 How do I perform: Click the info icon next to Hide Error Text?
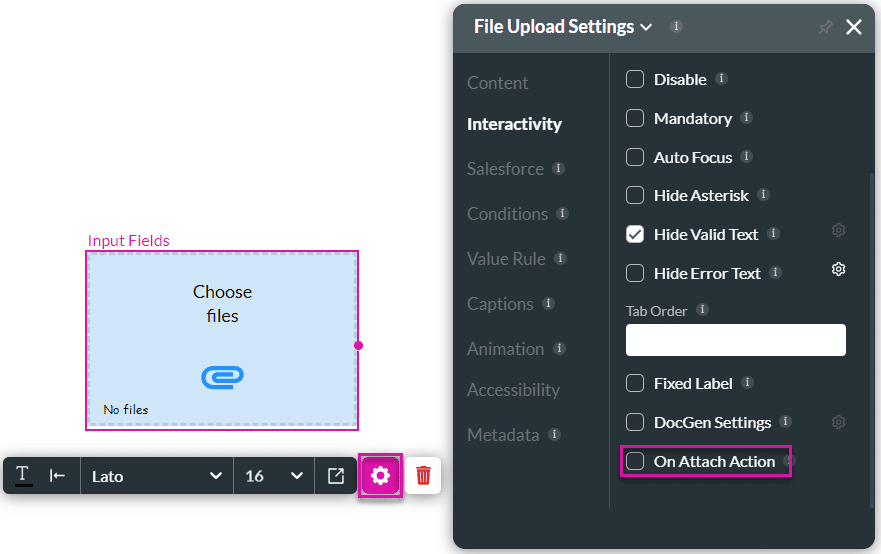pyautogui.click(x=775, y=273)
